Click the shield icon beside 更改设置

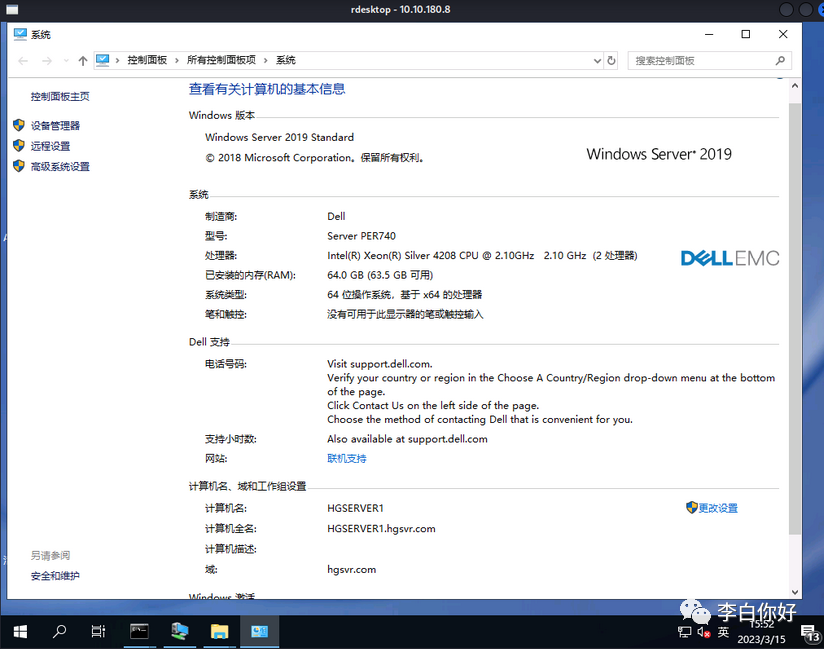click(692, 507)
